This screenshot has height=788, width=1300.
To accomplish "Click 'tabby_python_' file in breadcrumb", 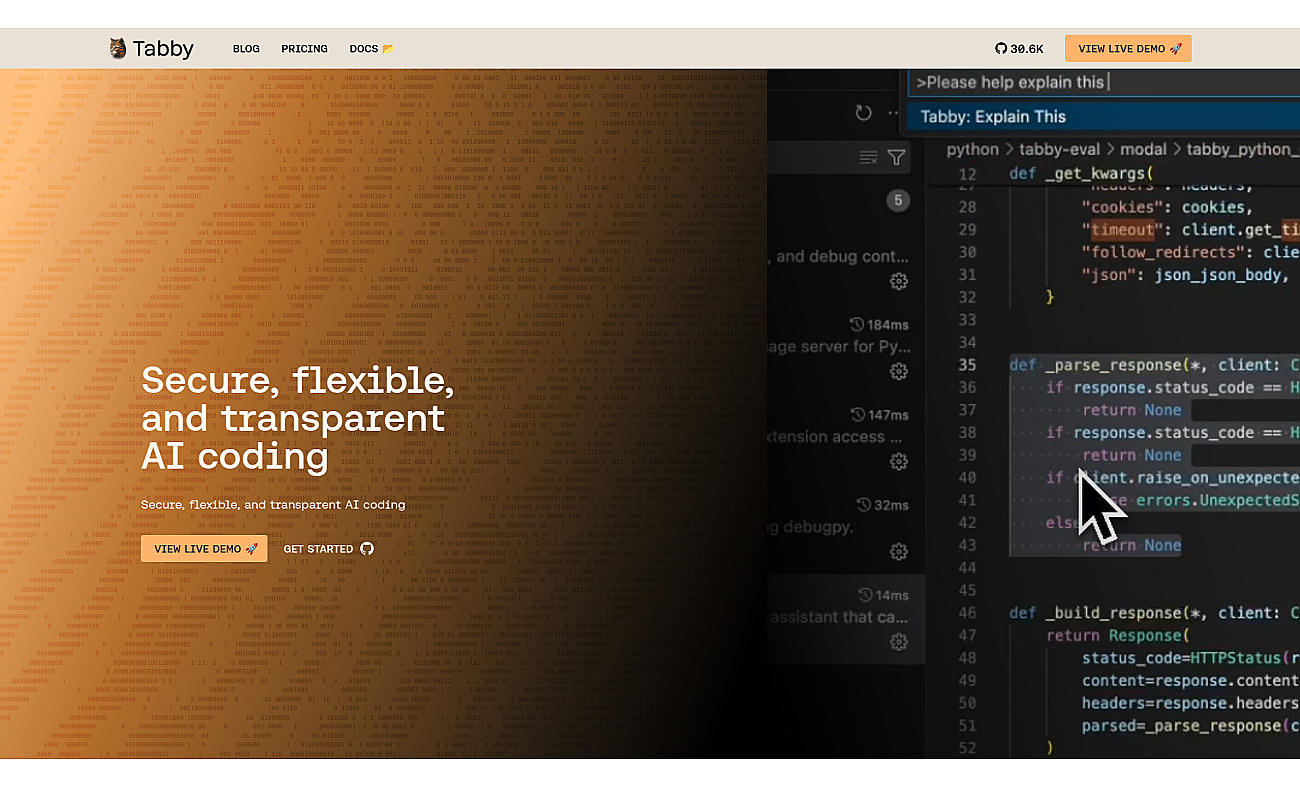I will [1242, 149].
